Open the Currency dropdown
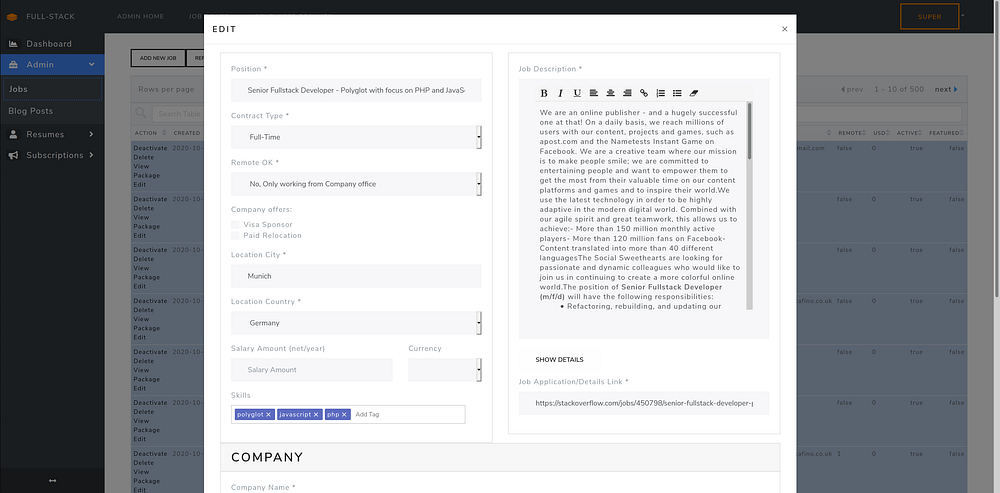Image resolution: width=1000 pixels, height=493 pixels. point(445,370)
